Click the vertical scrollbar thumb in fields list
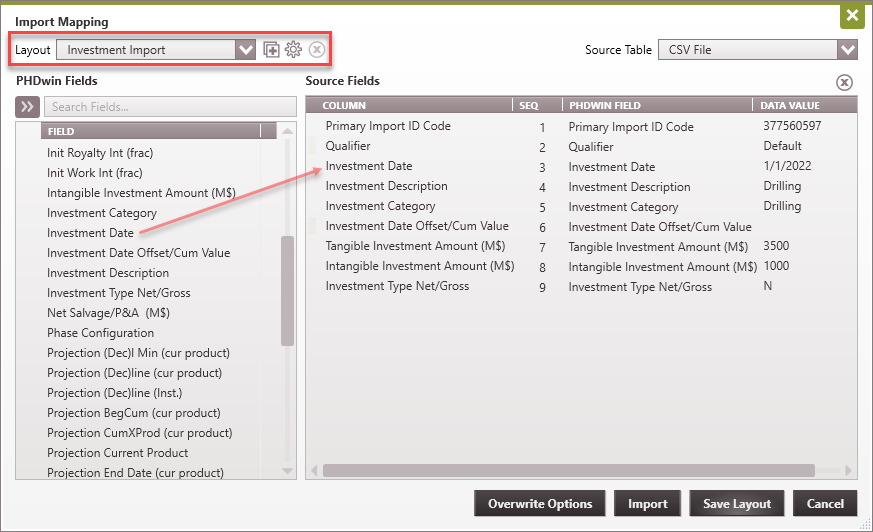This screenshot has height=532, width=873. click(x=287, y=291)
